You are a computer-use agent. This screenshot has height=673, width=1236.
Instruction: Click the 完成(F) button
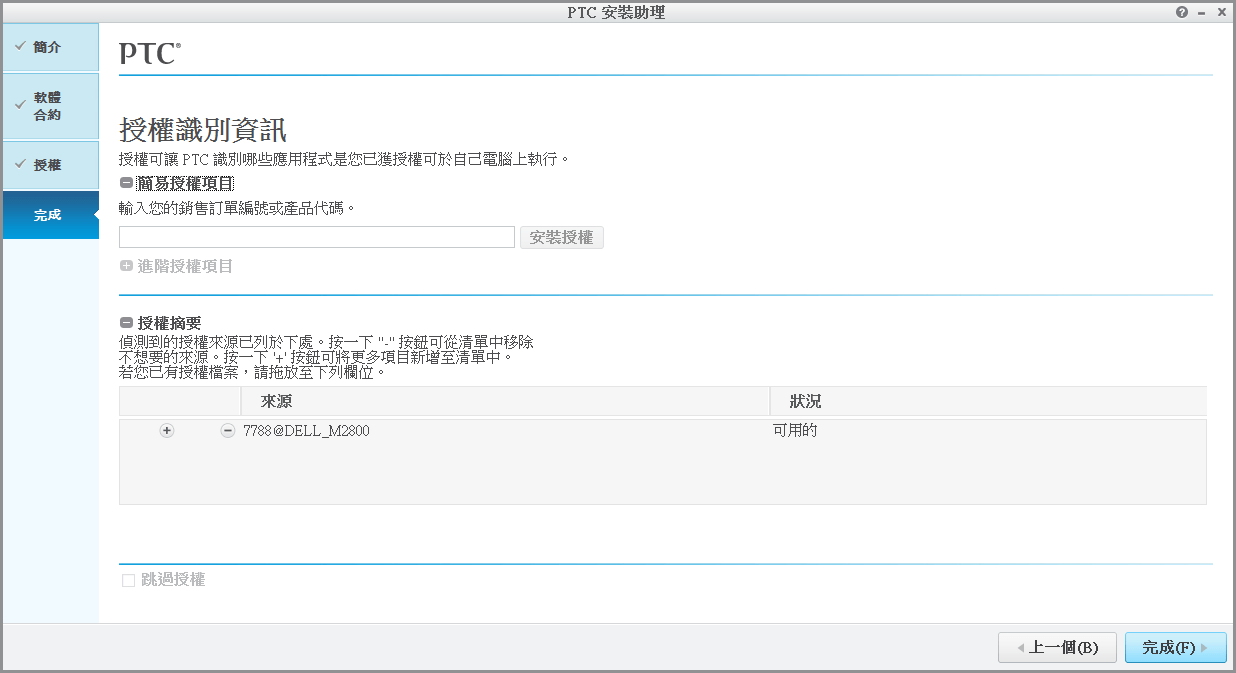(1175, 647)
